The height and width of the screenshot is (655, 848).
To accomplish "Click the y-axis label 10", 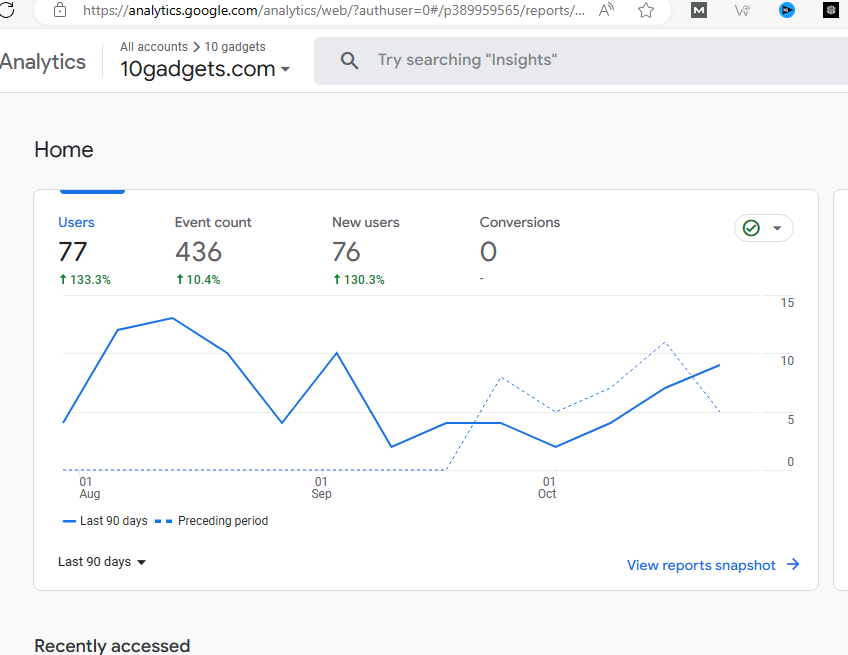I will (x=787, y=361).
